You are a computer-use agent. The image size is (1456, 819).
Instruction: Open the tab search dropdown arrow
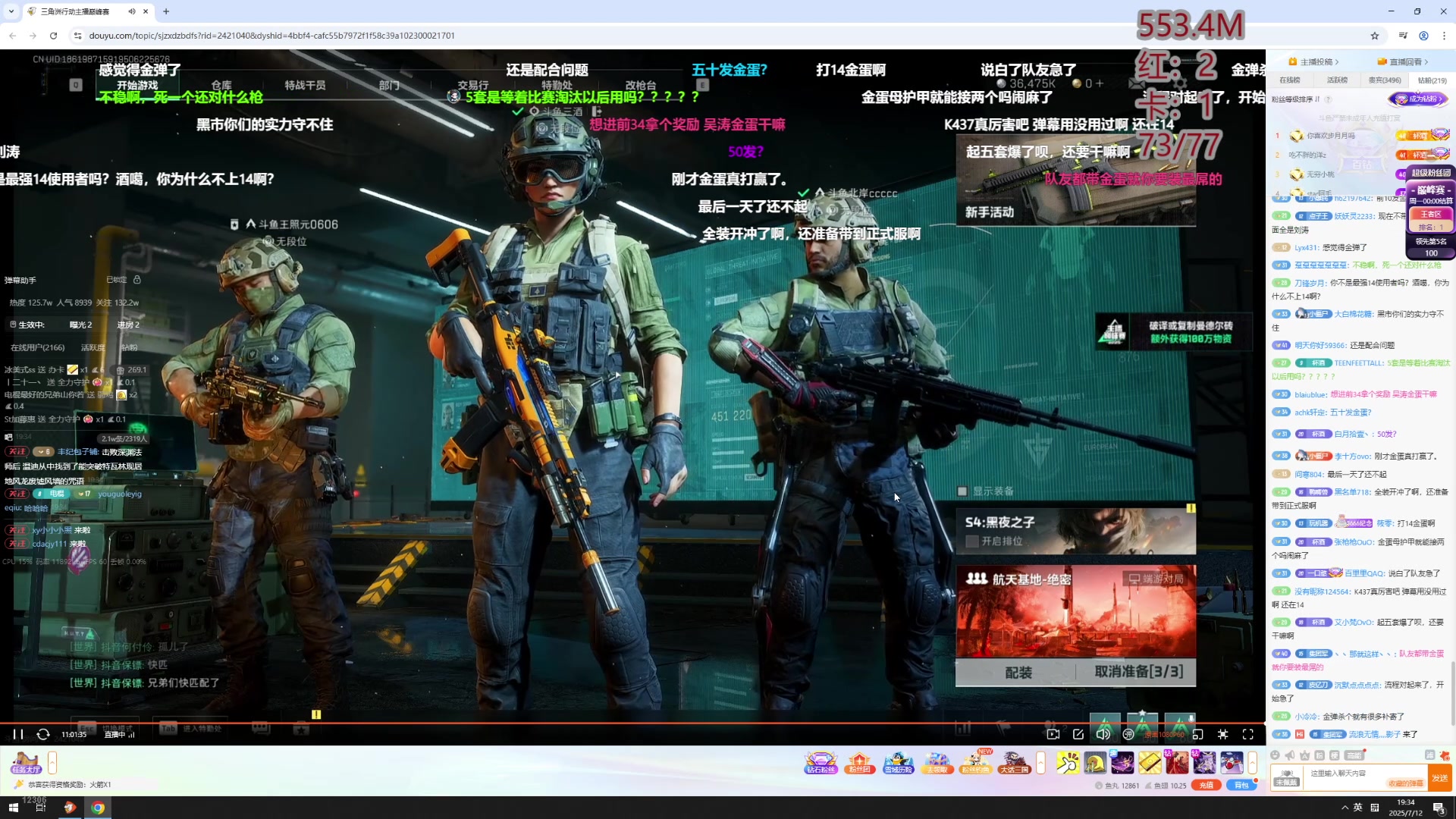11,11
